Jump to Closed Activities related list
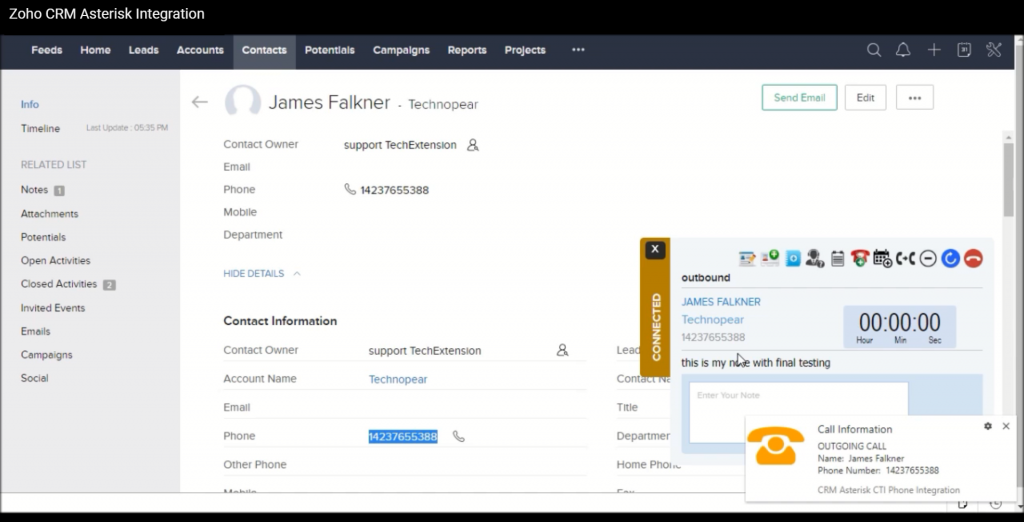1024x522 pixels. click(59, 284)
